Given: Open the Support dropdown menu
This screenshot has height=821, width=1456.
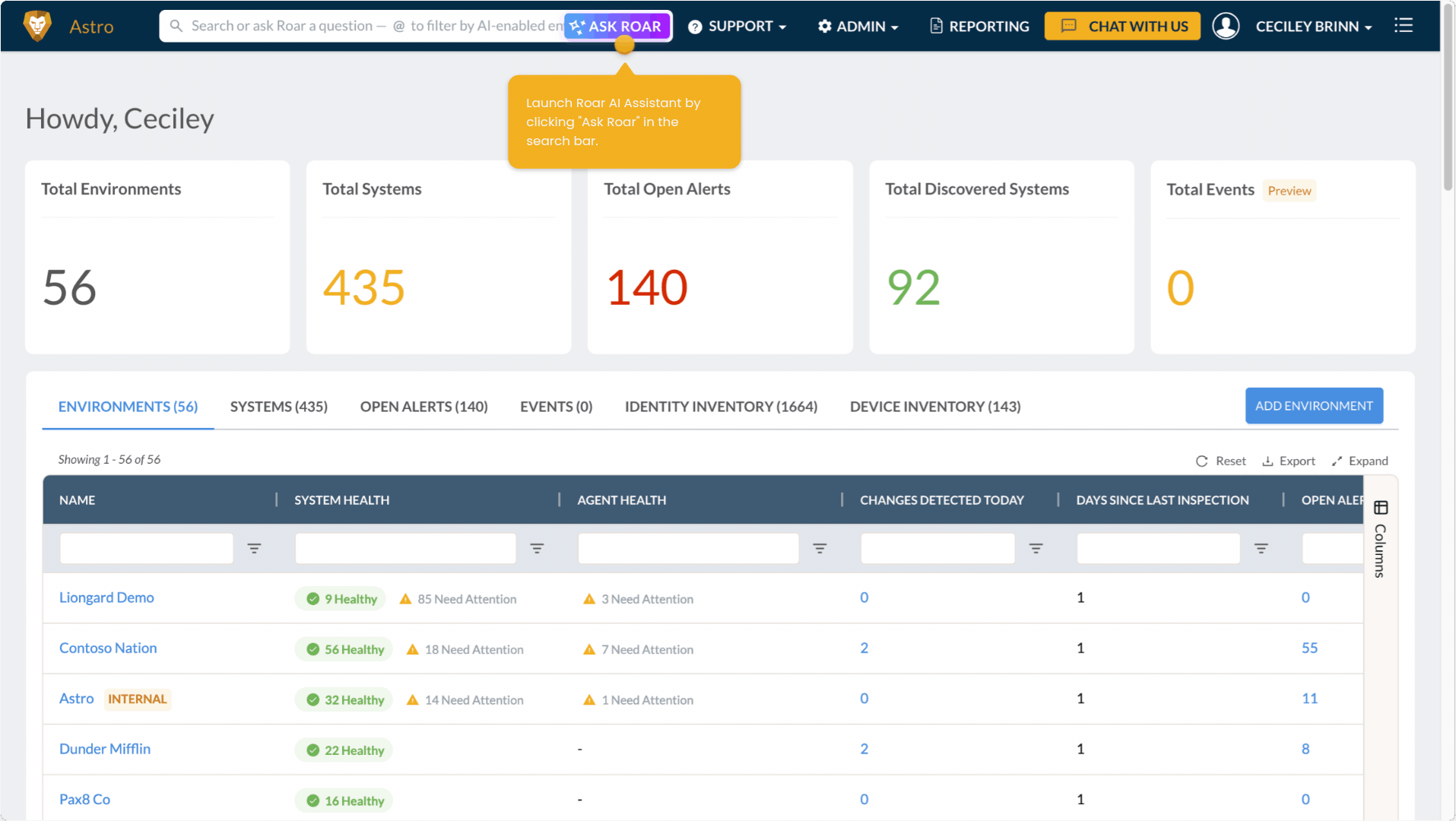Looking at the screenshot, I should (737, 27).
